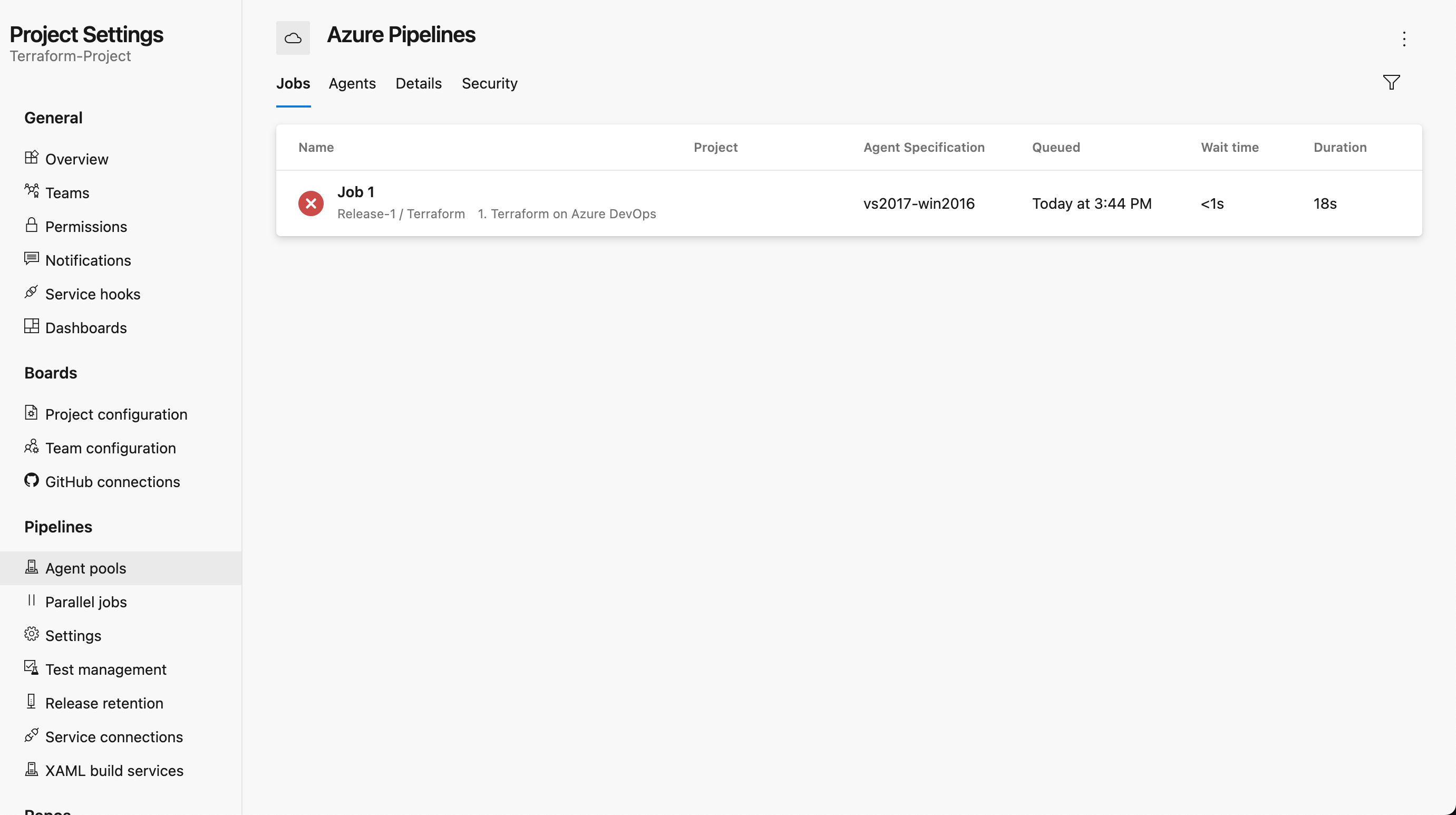Screen dimensions: 1456x815
Task: Open the Security tab
Action: pyautogui.click(x=490, y=84)
